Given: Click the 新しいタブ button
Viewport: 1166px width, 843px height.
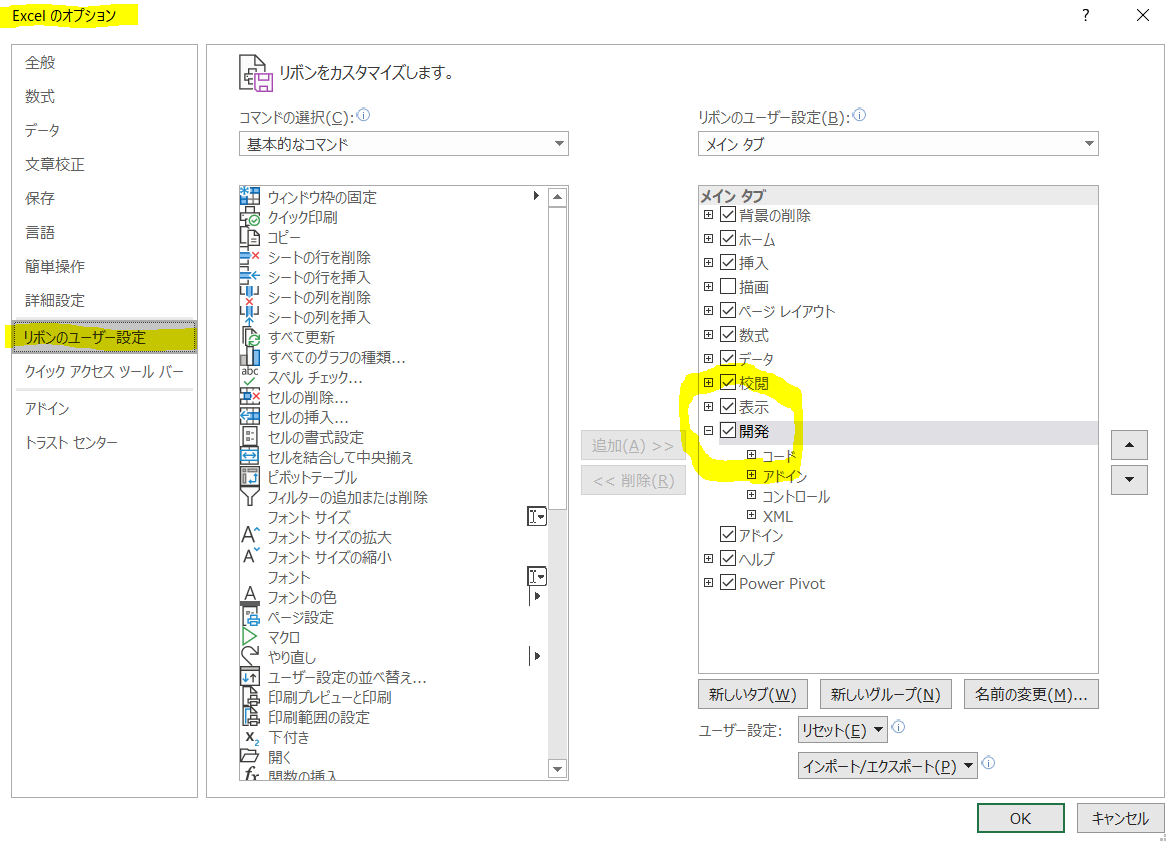Looking at the screenshot, I should pos(753,694).
